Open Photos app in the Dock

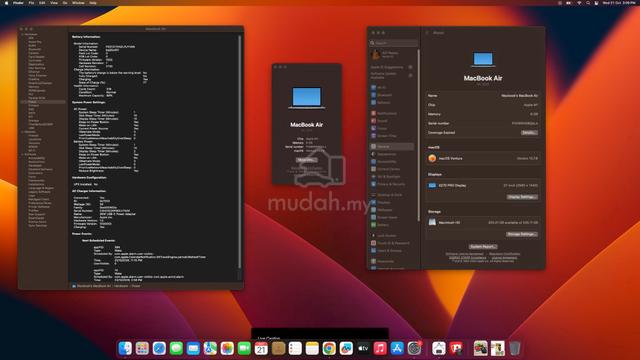pyautogui.click(x=227, y=349)
